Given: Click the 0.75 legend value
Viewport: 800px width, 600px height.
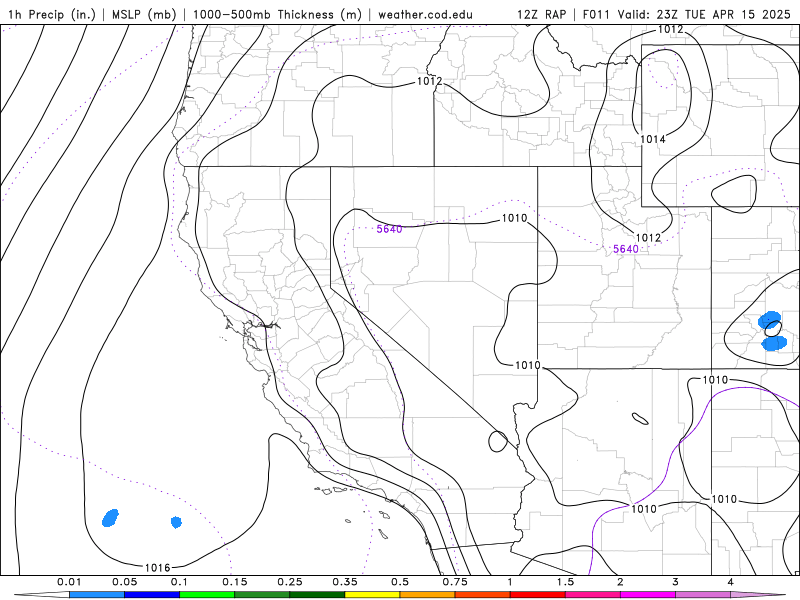Looking at the screenshot, I should pyautogui.click(x=455, y=582).
